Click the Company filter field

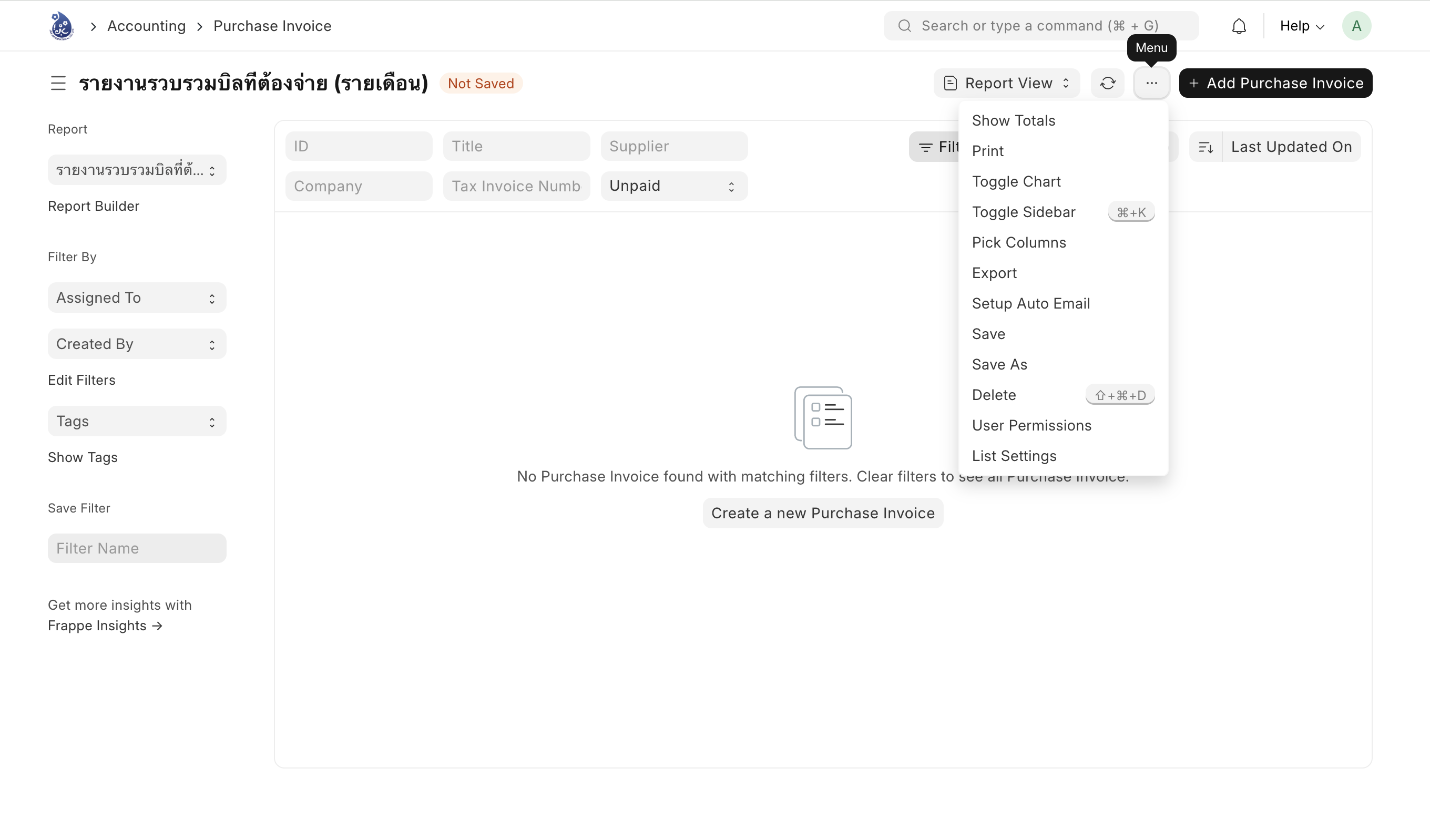359,186
